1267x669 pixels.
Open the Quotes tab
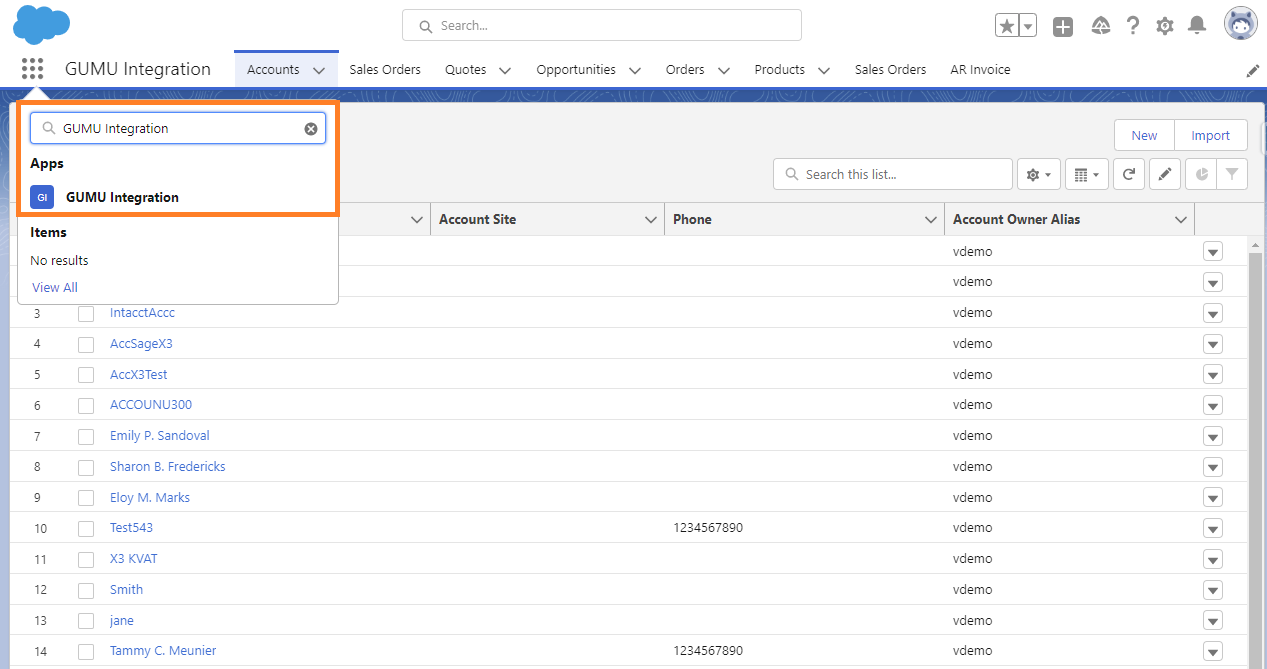(466, 69)
